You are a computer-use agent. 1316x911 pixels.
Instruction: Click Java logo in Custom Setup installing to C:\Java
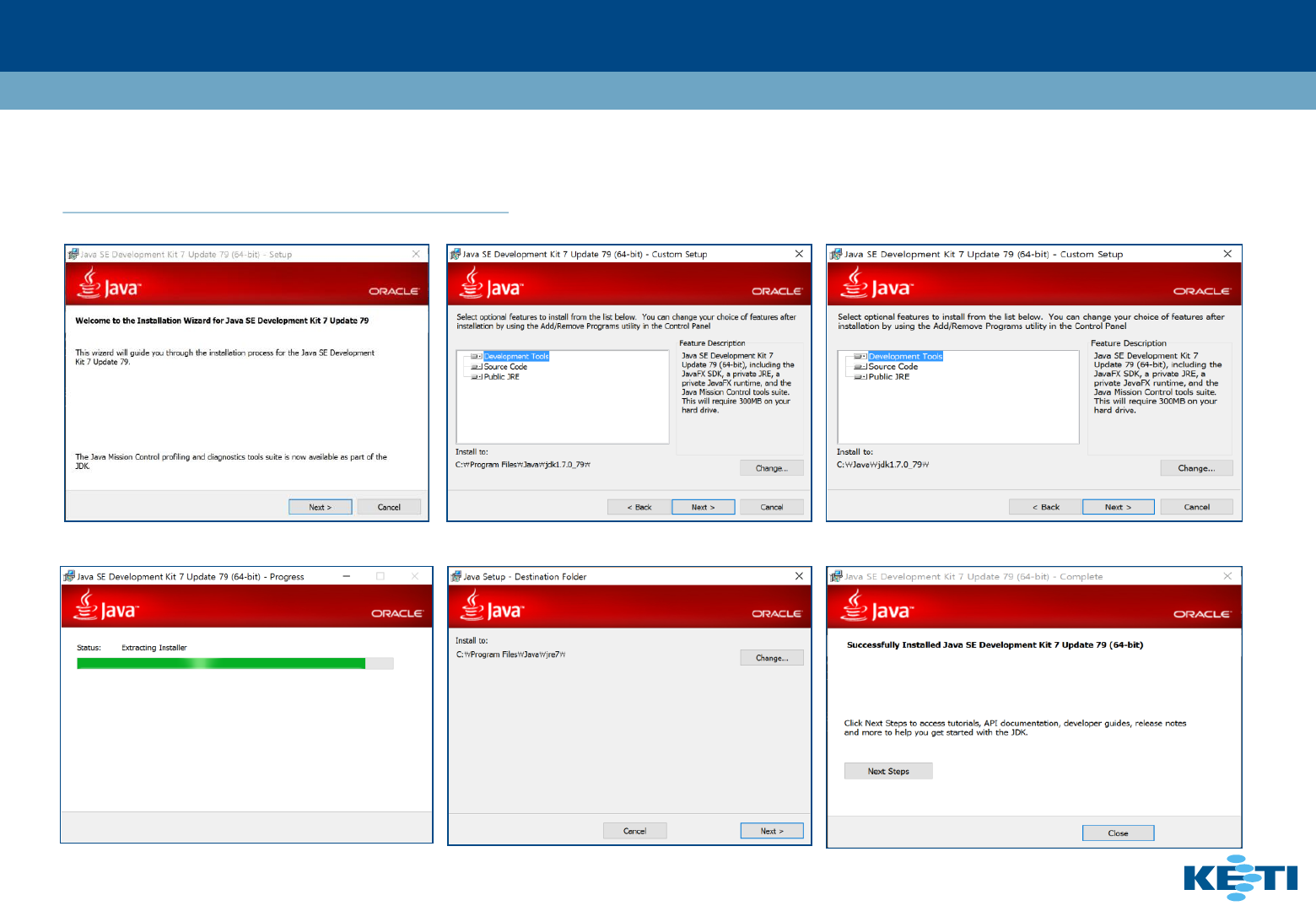[877, 283]
